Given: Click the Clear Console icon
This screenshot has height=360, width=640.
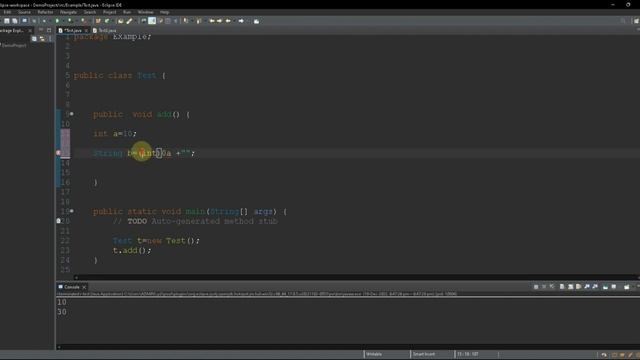Looking at the screenshot, I should click(562, 287).
